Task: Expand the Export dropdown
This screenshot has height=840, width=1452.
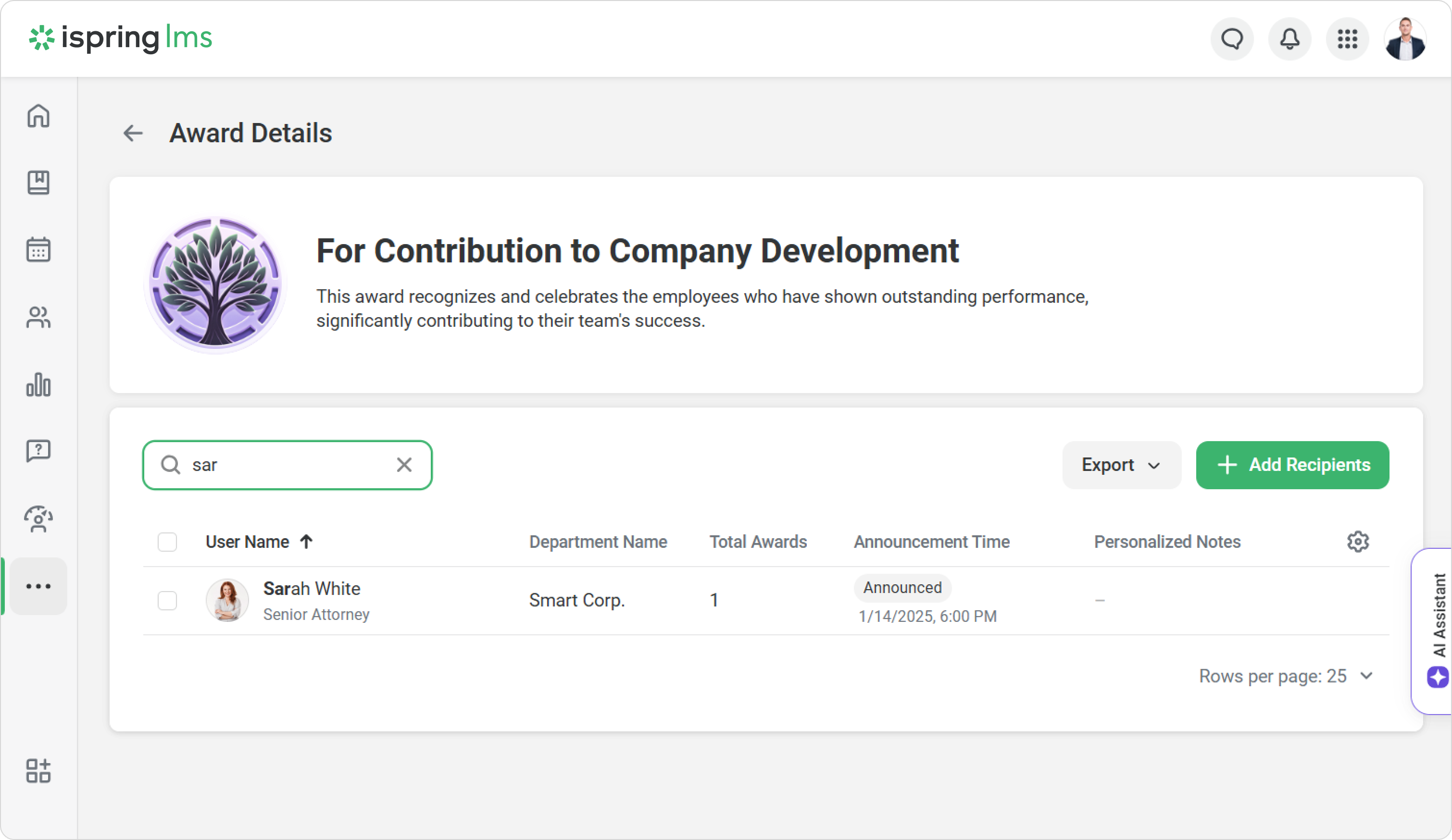Action: tap(1121, 465)
